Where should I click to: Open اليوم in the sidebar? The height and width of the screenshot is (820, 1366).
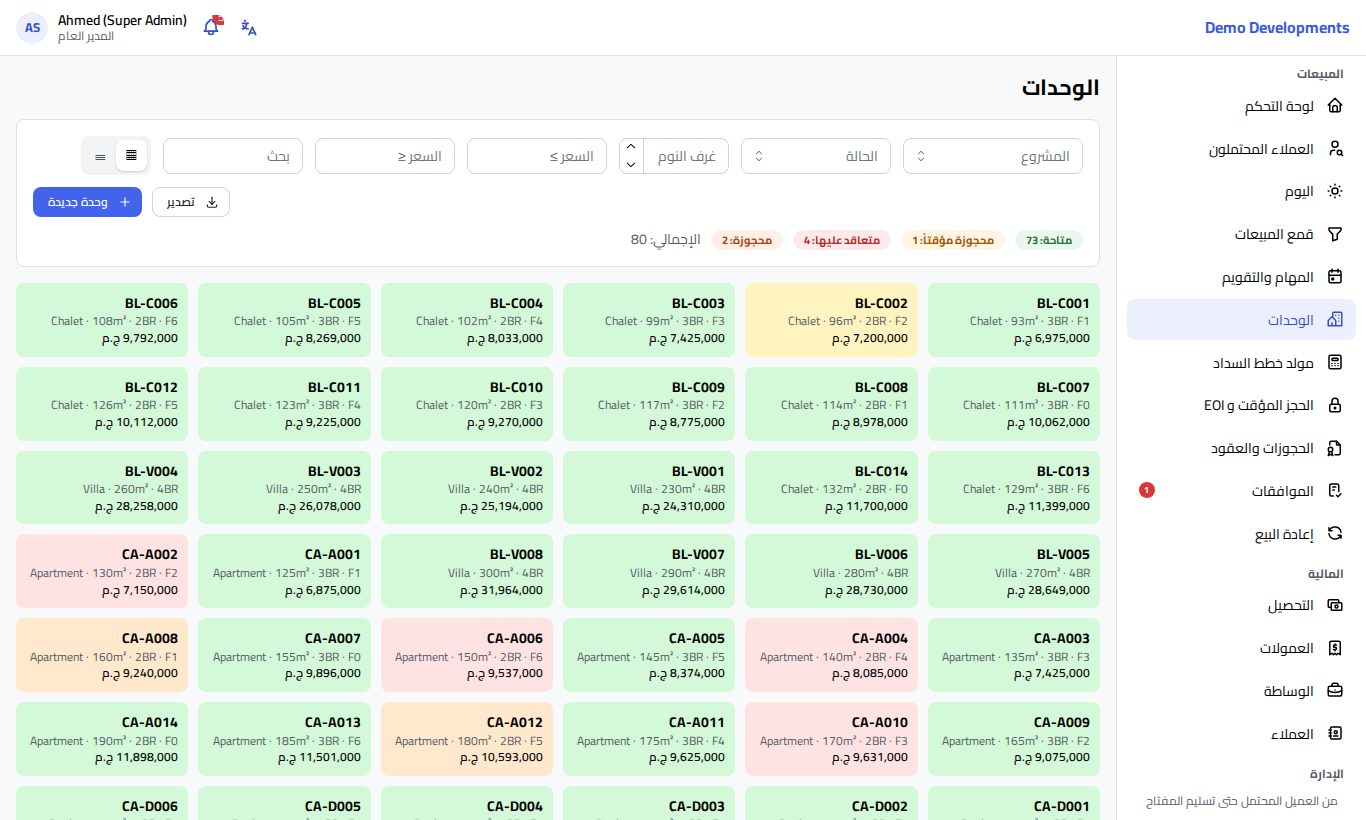click(x=1241, y=191)
